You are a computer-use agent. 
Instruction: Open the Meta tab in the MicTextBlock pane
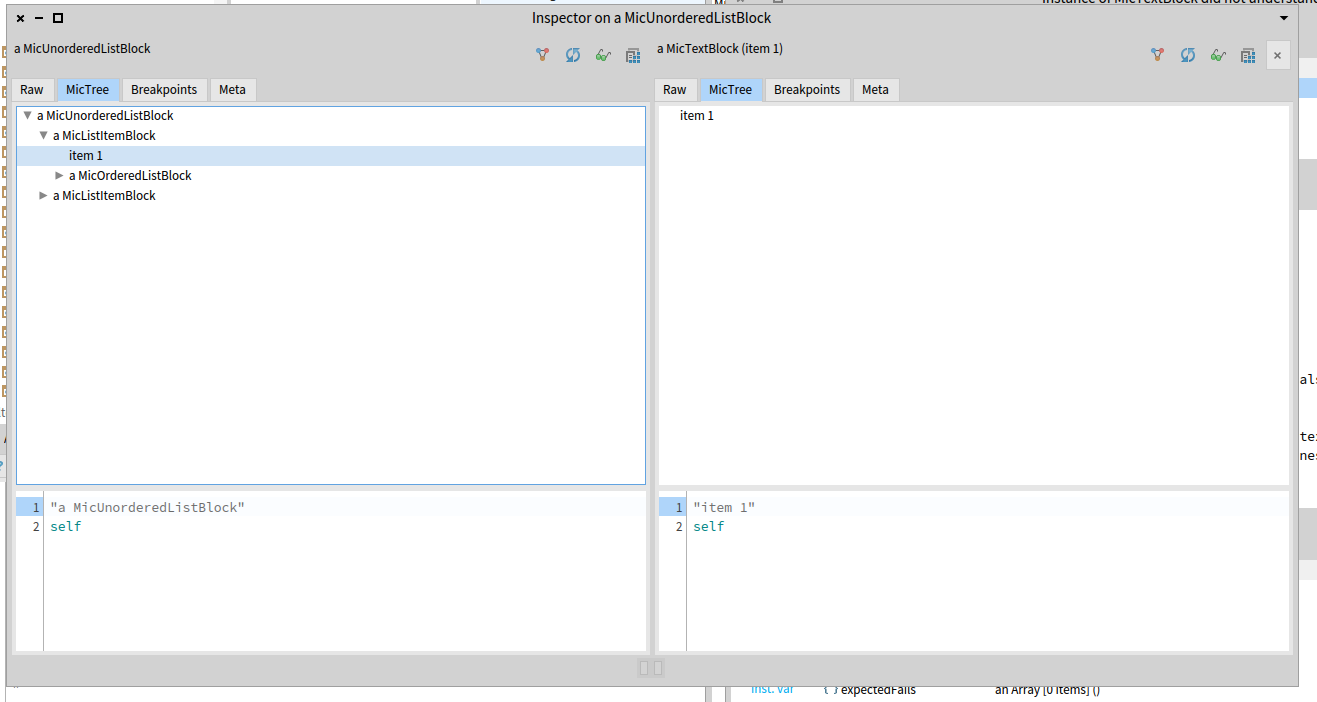(875, 90)
